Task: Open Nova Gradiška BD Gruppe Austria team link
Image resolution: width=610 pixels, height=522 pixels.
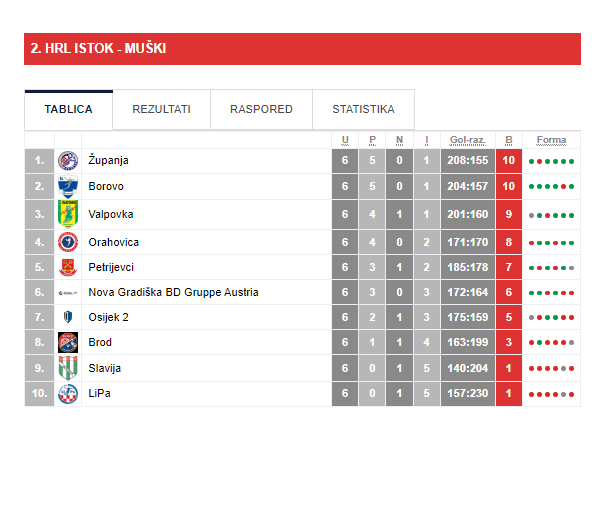Action: pos(173,292)
